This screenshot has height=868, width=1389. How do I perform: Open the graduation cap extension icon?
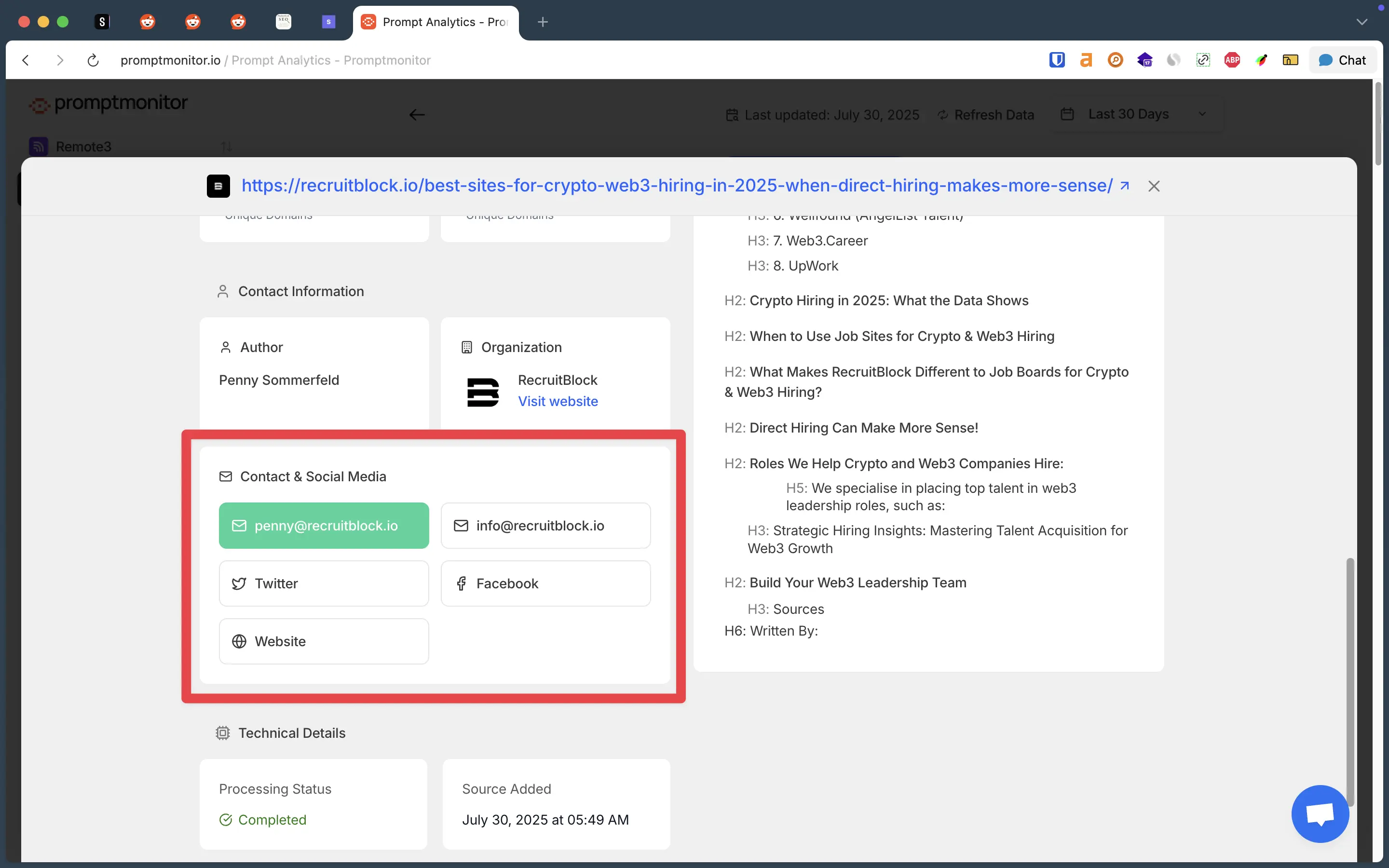pyautogui.click(x=1144, y=60)
